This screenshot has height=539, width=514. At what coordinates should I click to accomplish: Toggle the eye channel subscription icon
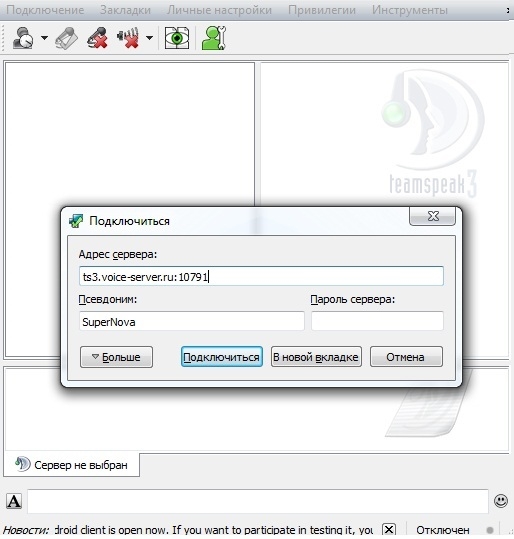pos(177,38)
